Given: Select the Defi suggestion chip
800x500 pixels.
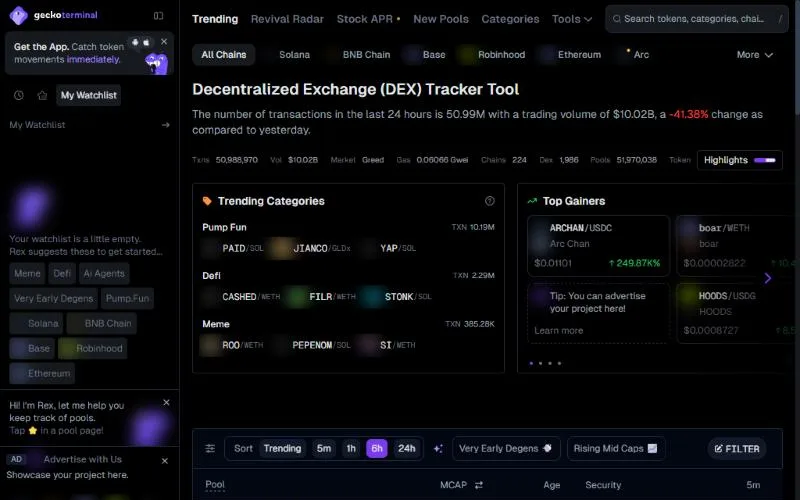Looking at the screenshot, I should pyautogui.click(x=62, y=273).
